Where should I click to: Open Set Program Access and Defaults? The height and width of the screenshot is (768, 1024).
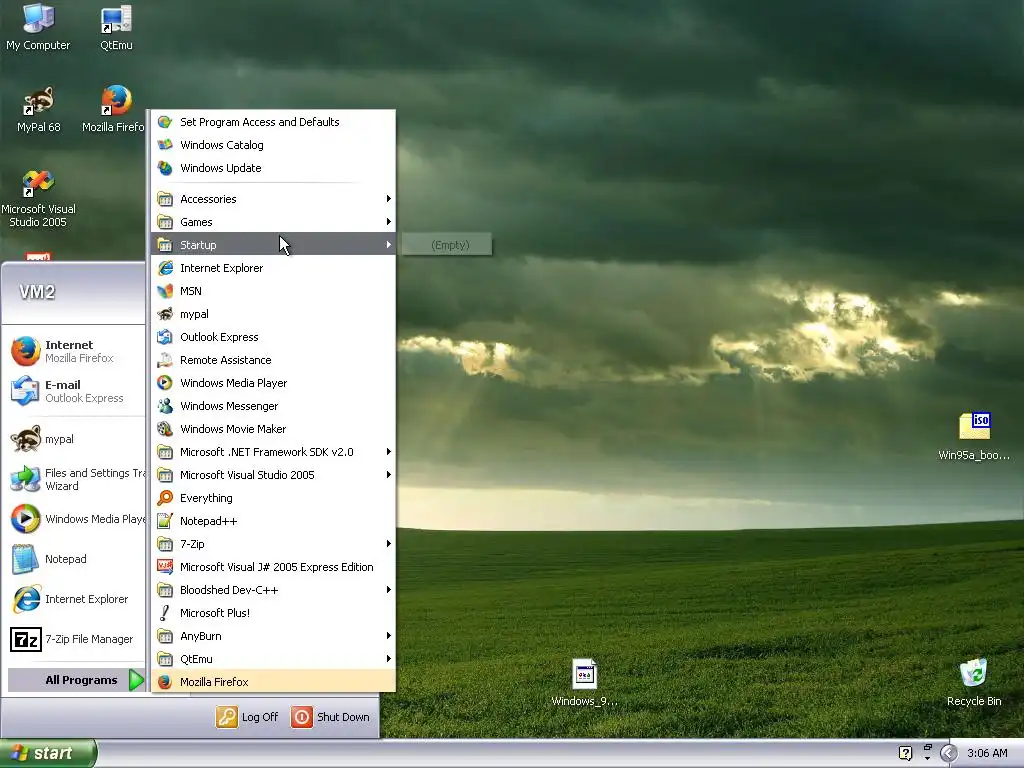point(273,122)
